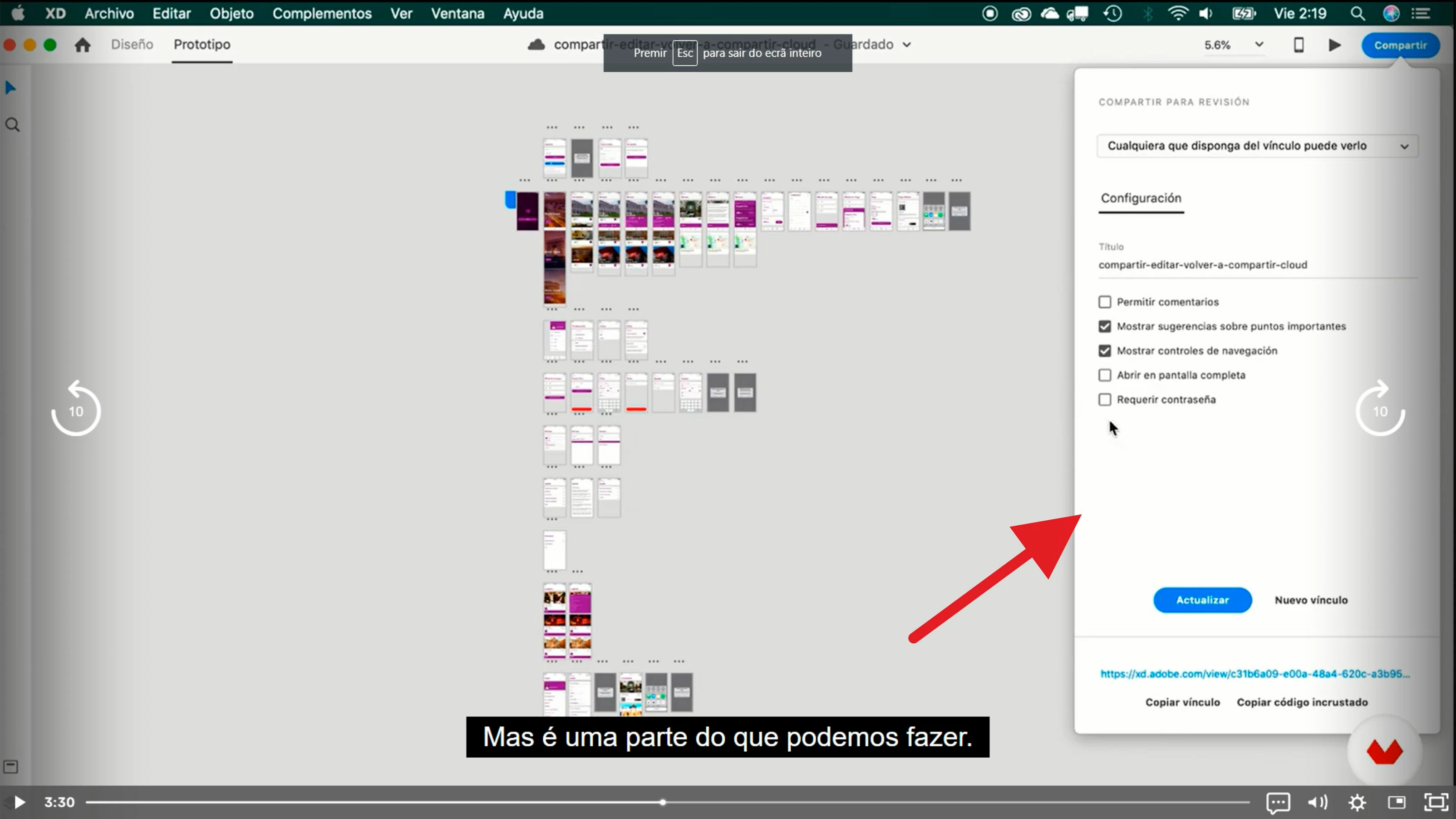1456x819 pixels.
Task: Check Requerir contraseña option
Action: pyautogui.click(x=1104, y=400)
